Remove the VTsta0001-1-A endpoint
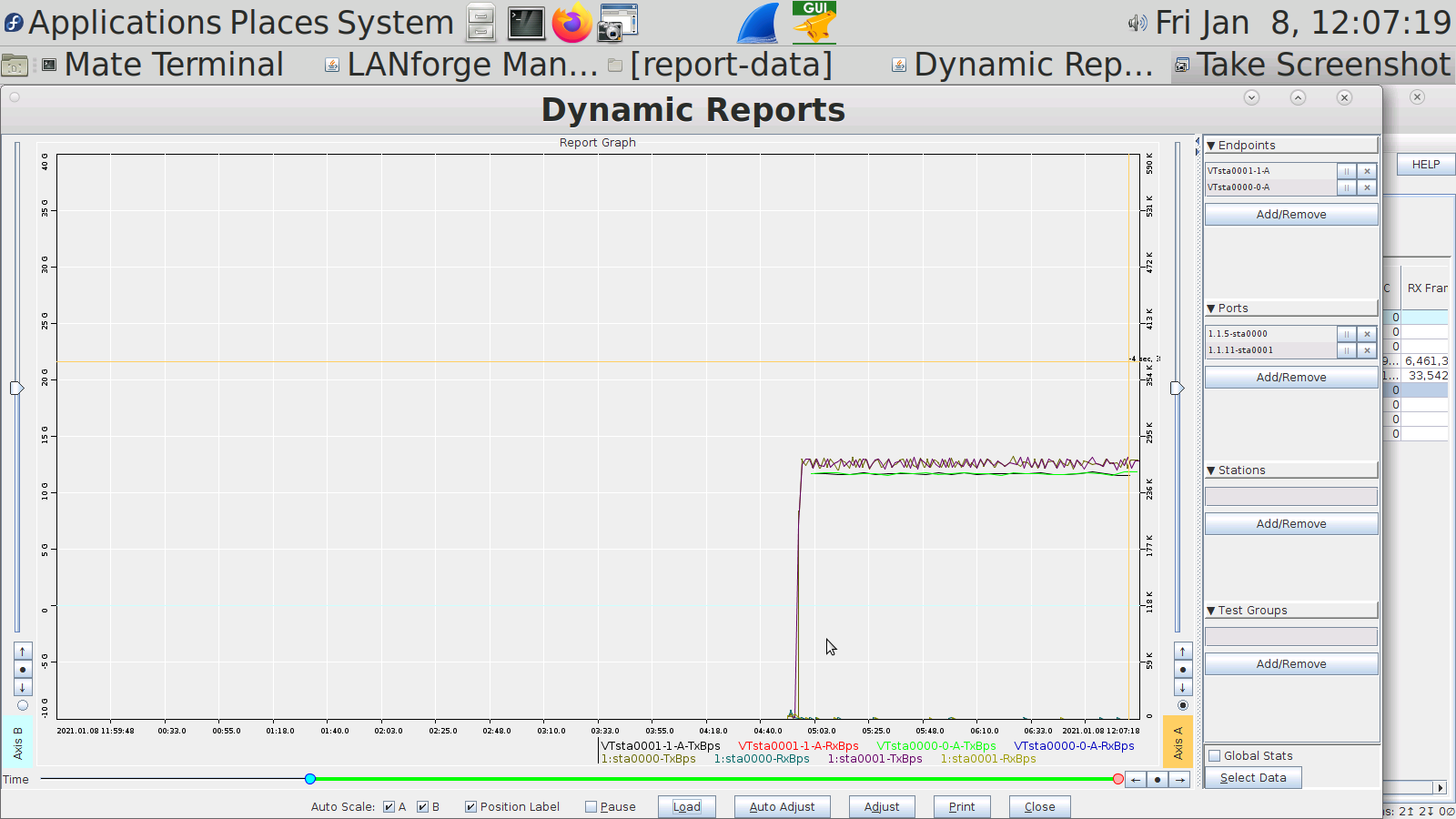1456x819 pixels. [1367, 171]
